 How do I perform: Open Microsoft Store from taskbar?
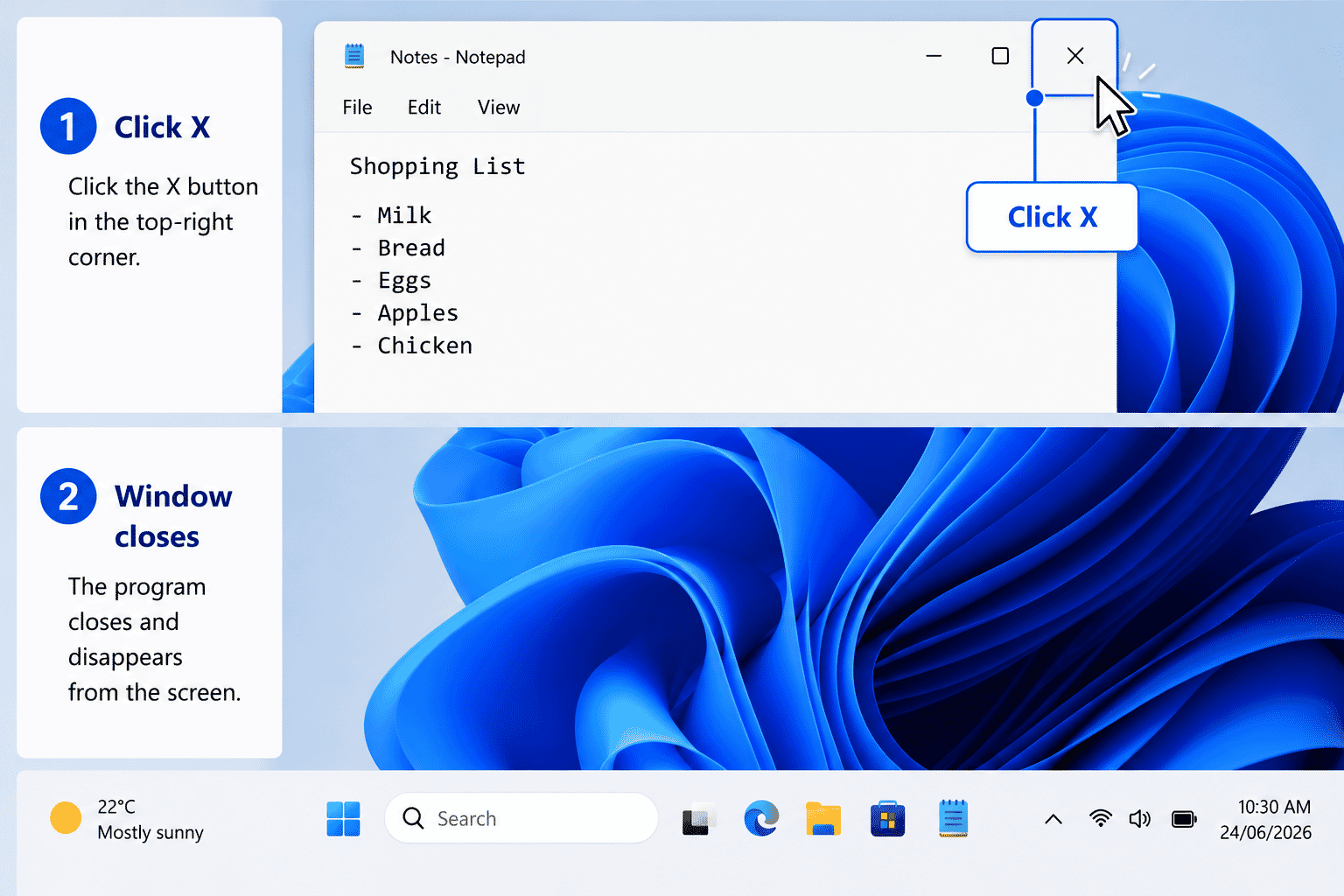pyautogui.click(x=887, y=819)
